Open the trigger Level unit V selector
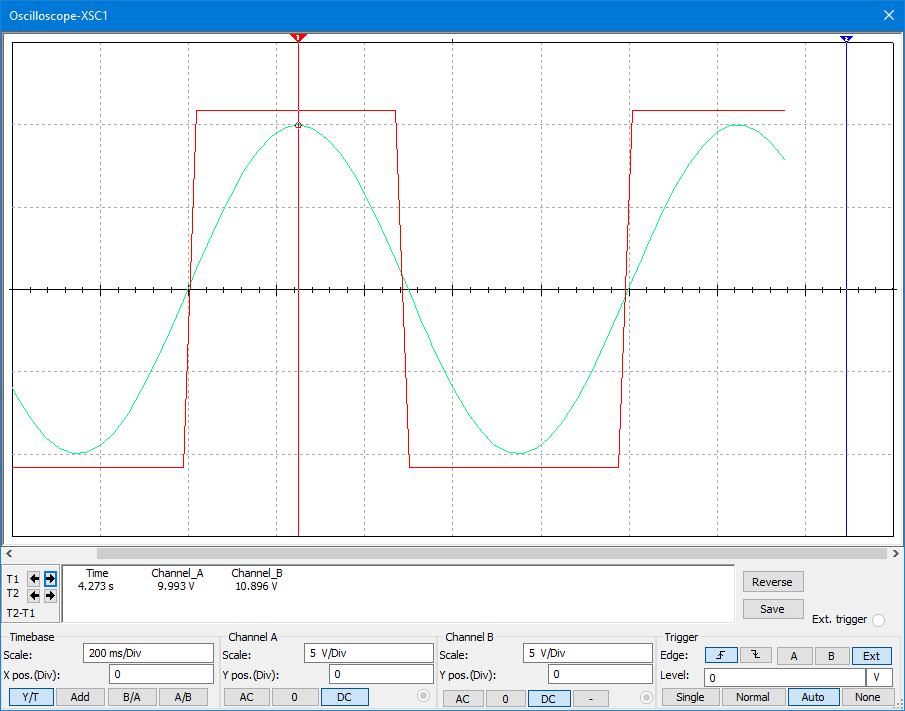905x711 pixels. [878, 677]
